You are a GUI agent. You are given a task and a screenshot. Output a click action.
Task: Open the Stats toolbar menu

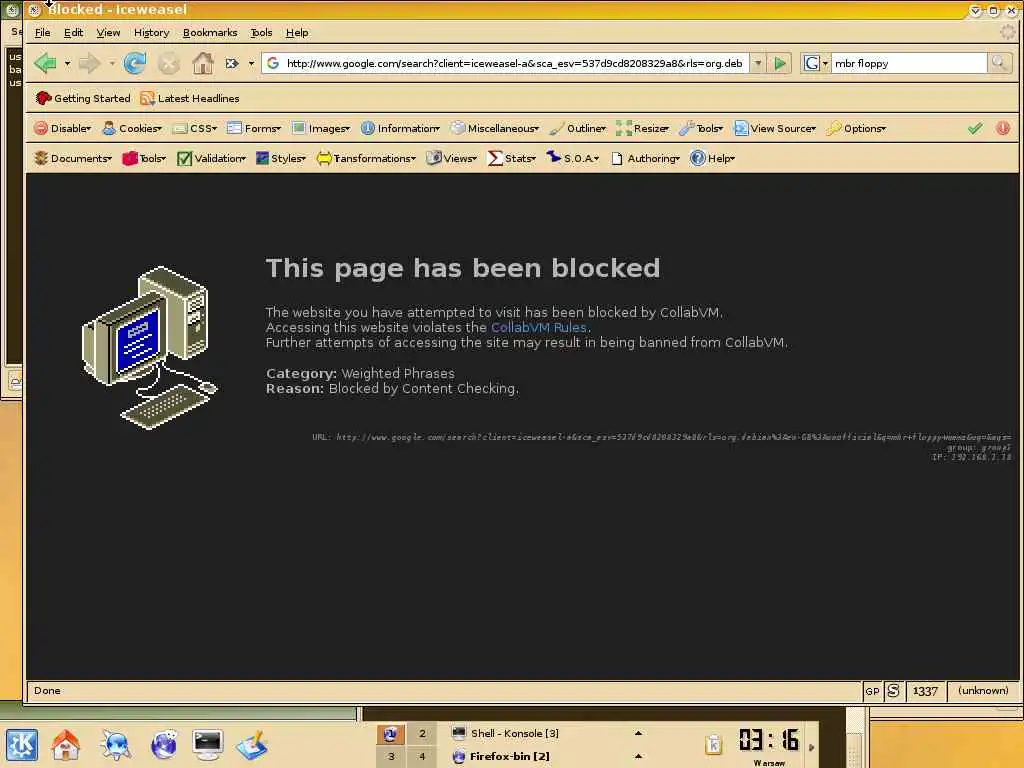pos(512,159)
